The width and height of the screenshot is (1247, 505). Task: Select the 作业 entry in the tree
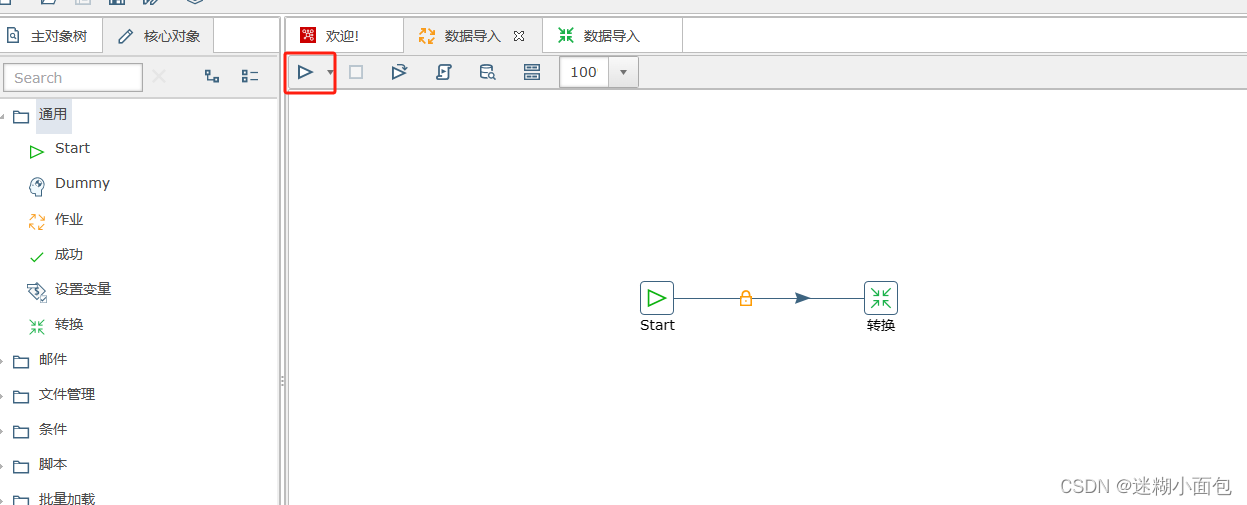(x=69, y=219)
